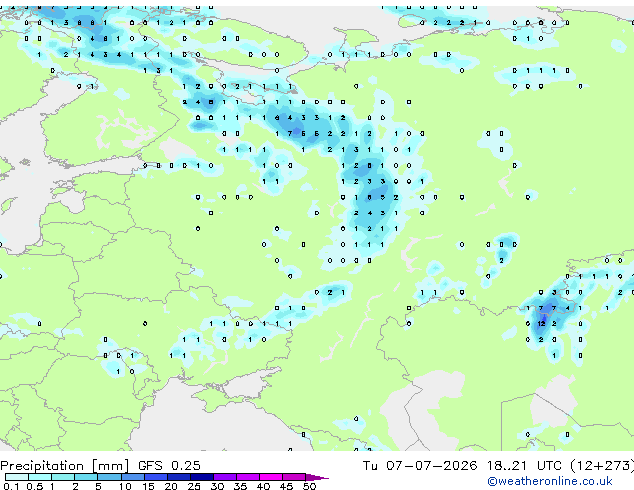Click the arrow tip above 50 on legend

(318, 477)
